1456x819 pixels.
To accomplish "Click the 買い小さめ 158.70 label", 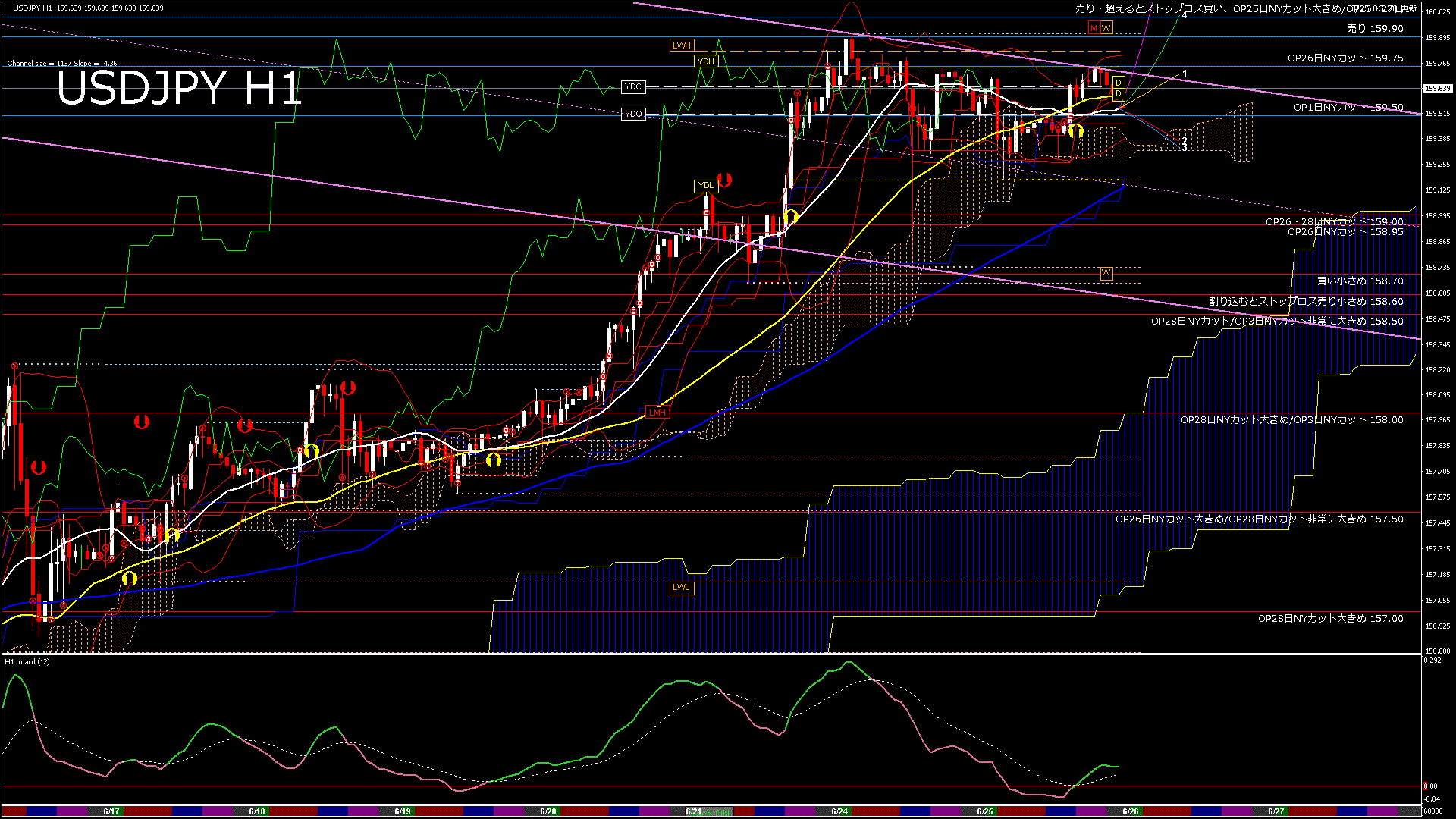I will point(1360,281).
